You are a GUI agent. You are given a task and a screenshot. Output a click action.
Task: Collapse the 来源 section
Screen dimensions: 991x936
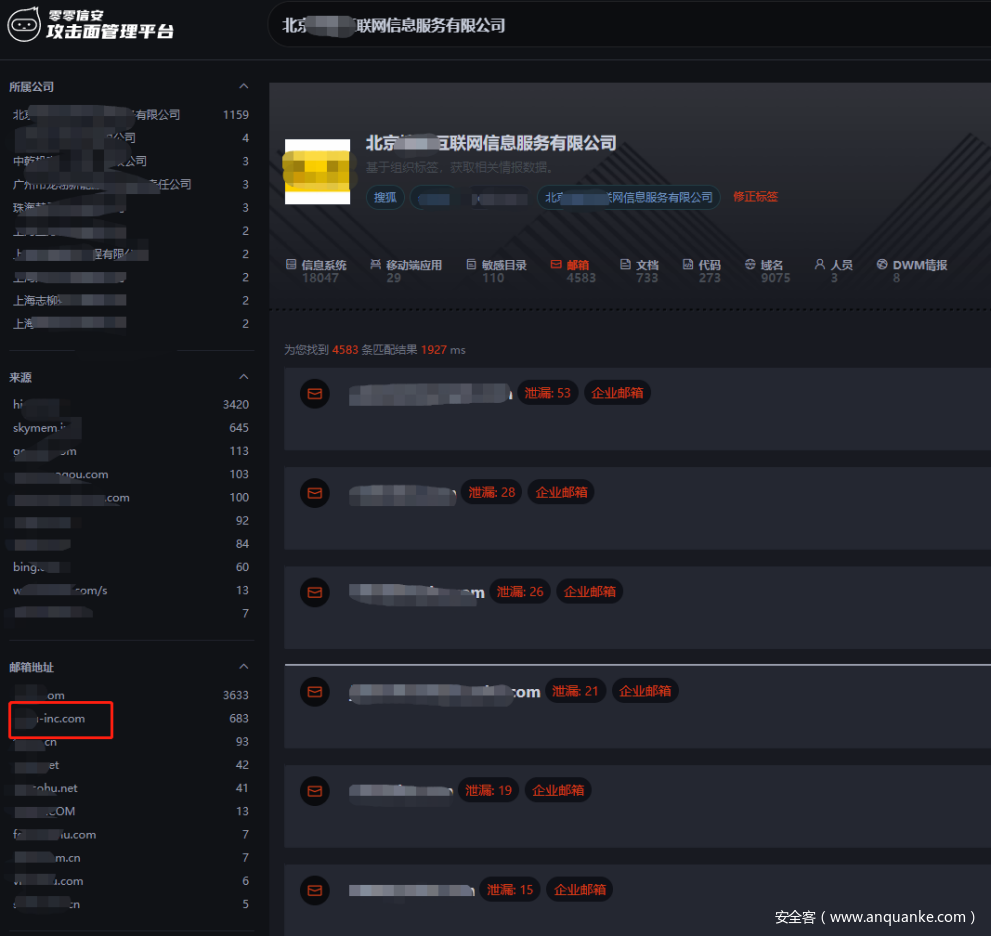[x=243, y=377]
